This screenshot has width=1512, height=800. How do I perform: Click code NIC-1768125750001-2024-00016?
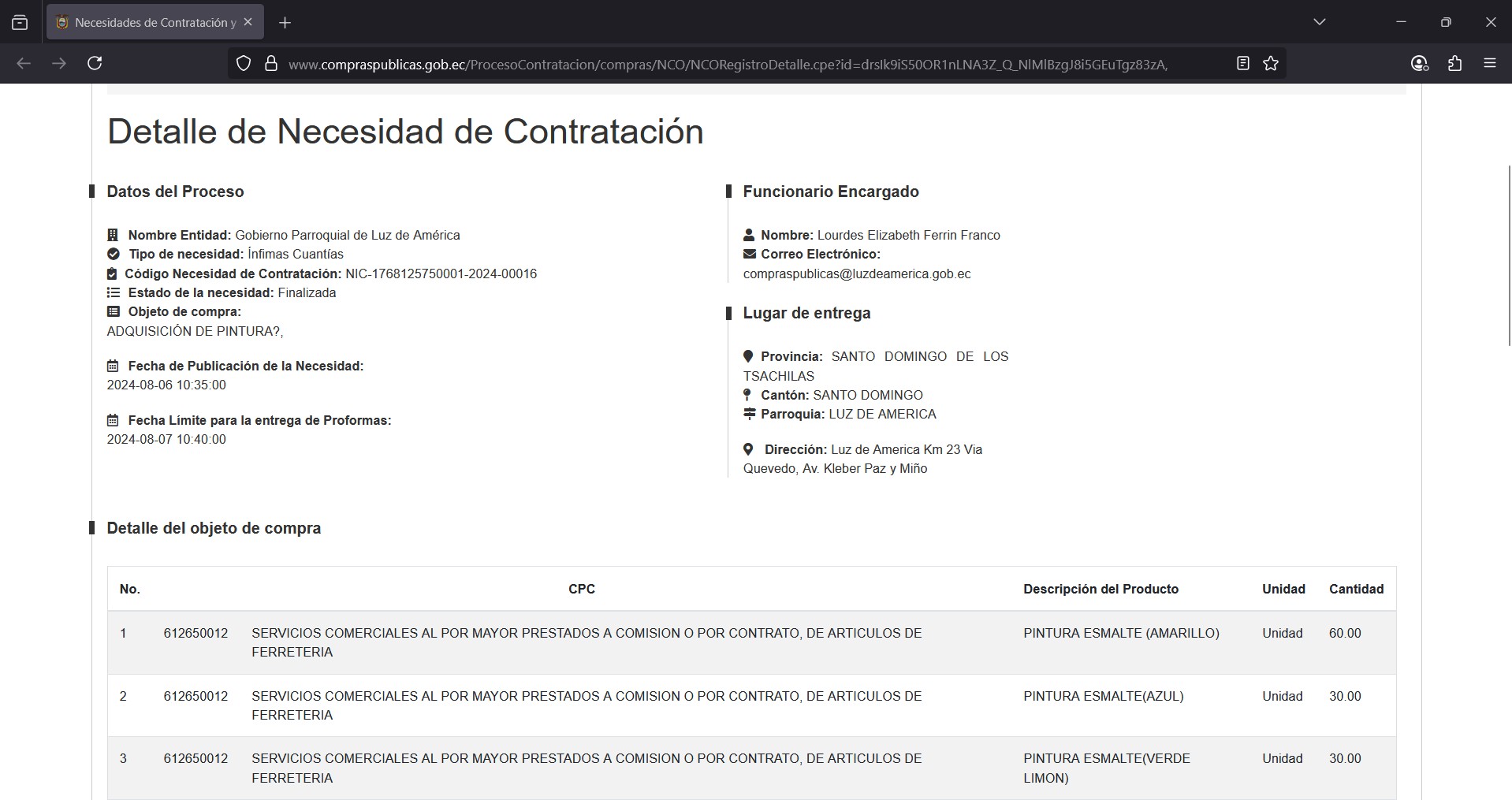441,273
